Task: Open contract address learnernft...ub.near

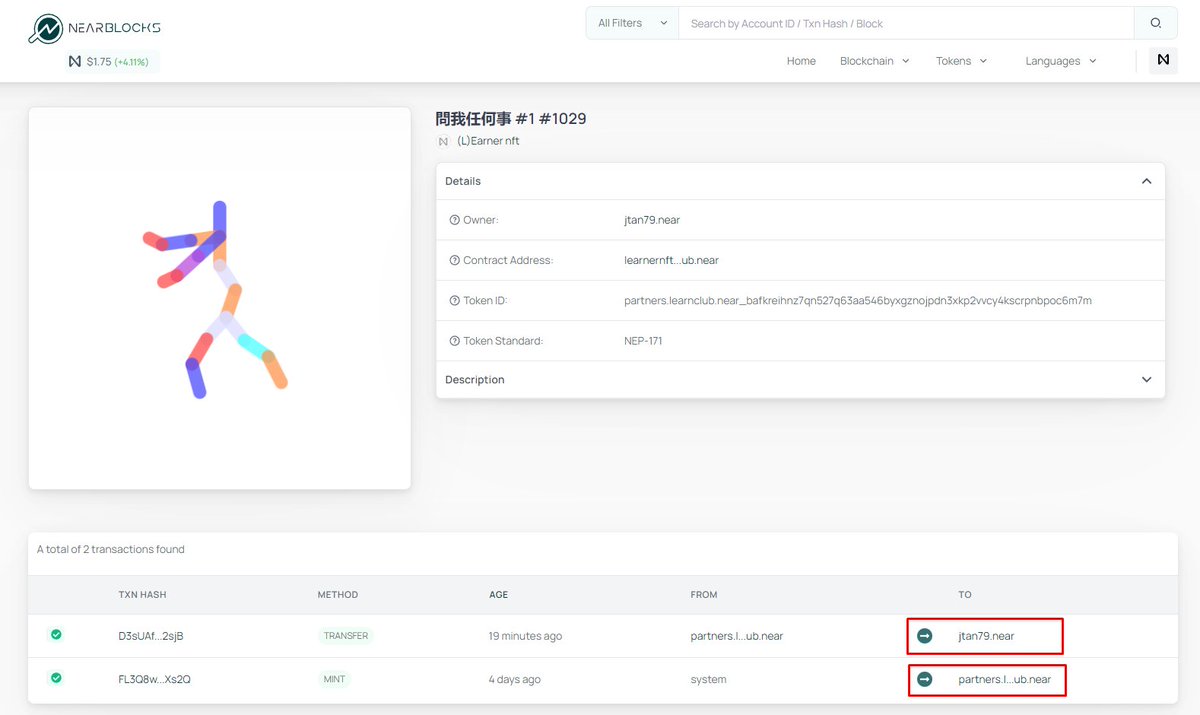Action: (x=671, y=260)
